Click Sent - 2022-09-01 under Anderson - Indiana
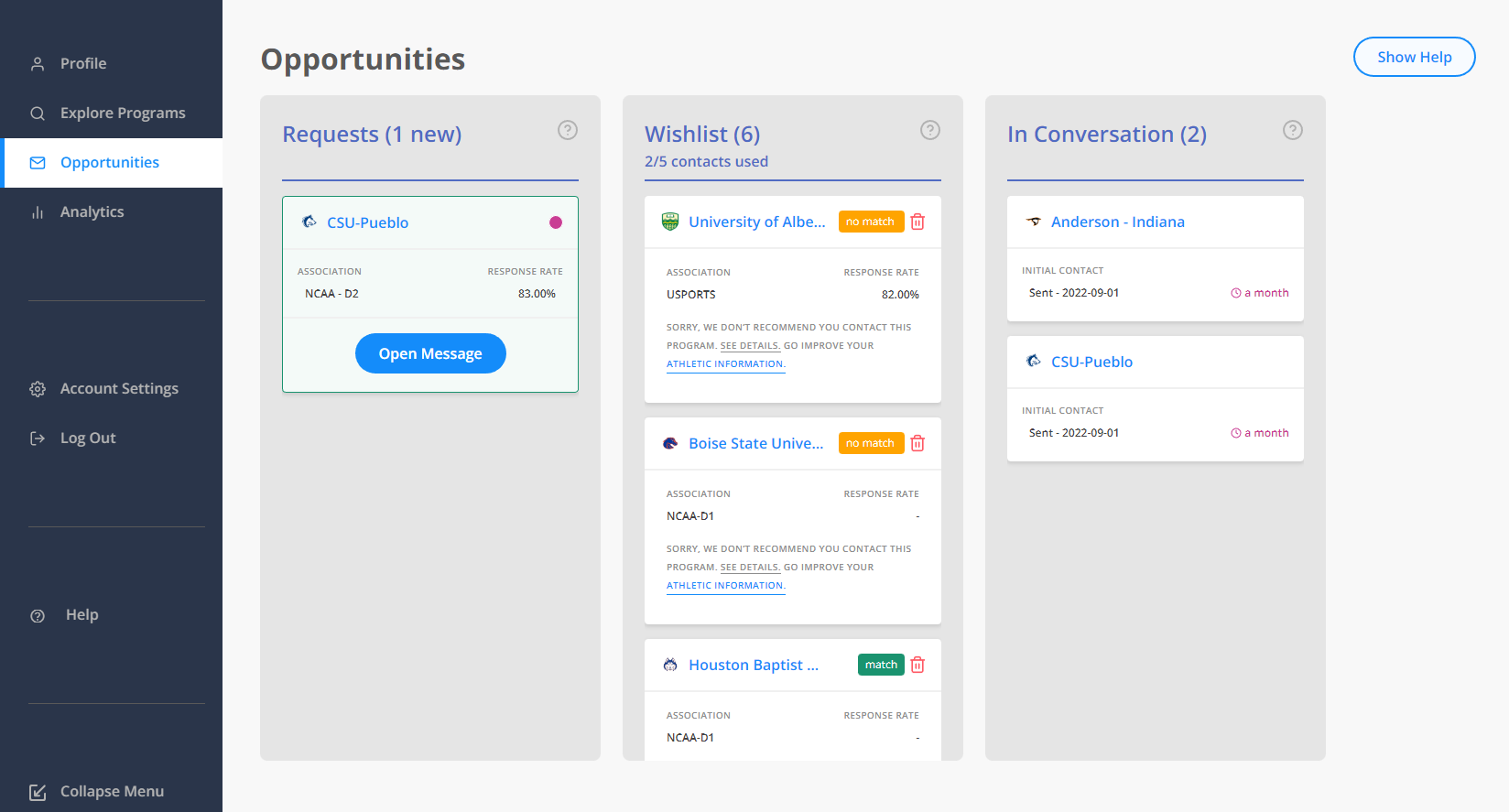Image resolution: width=1509 pixels, height=812 pixels. pos(1074,293)
